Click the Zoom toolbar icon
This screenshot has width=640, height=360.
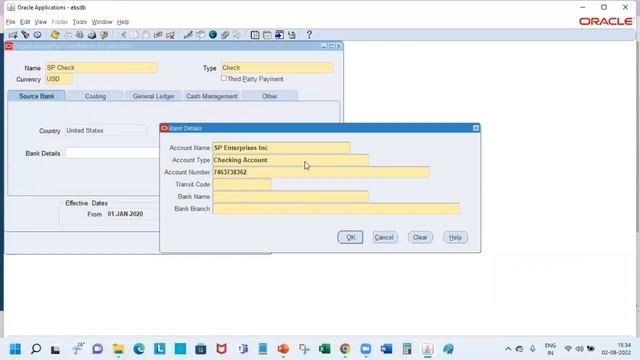(x=200, y=35)
